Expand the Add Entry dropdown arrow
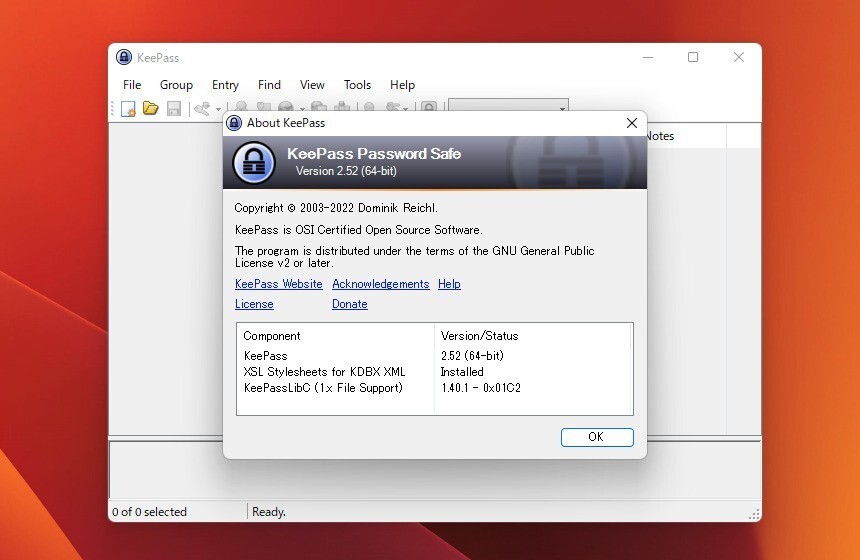 (x=218, y=109)
